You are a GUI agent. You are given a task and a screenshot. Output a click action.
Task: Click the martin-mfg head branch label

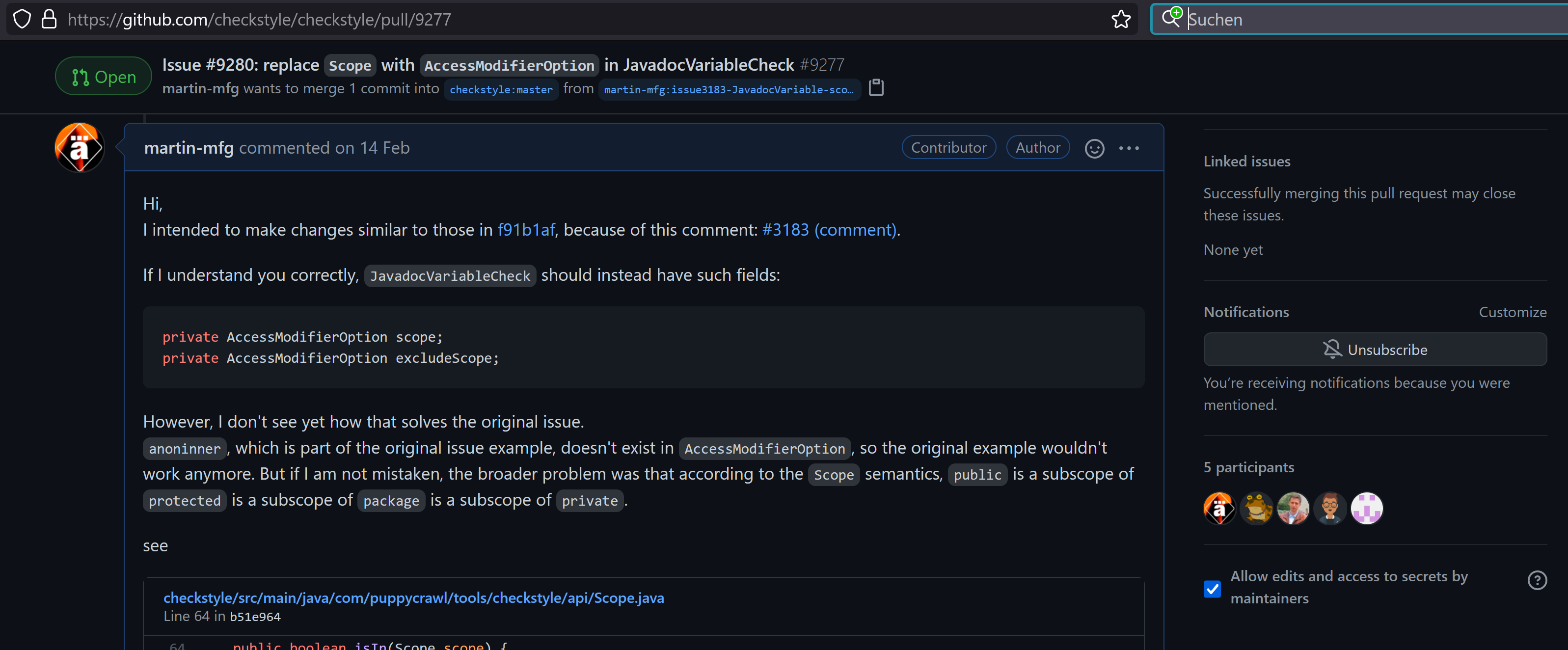coord(729,90)
